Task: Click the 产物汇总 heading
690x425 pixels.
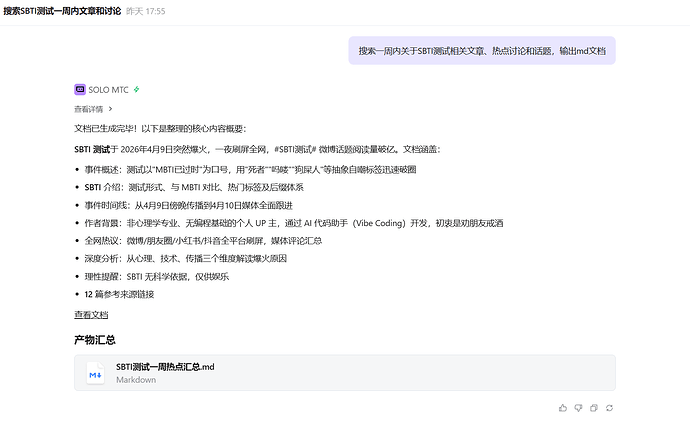Action: (x=95, y=340)
